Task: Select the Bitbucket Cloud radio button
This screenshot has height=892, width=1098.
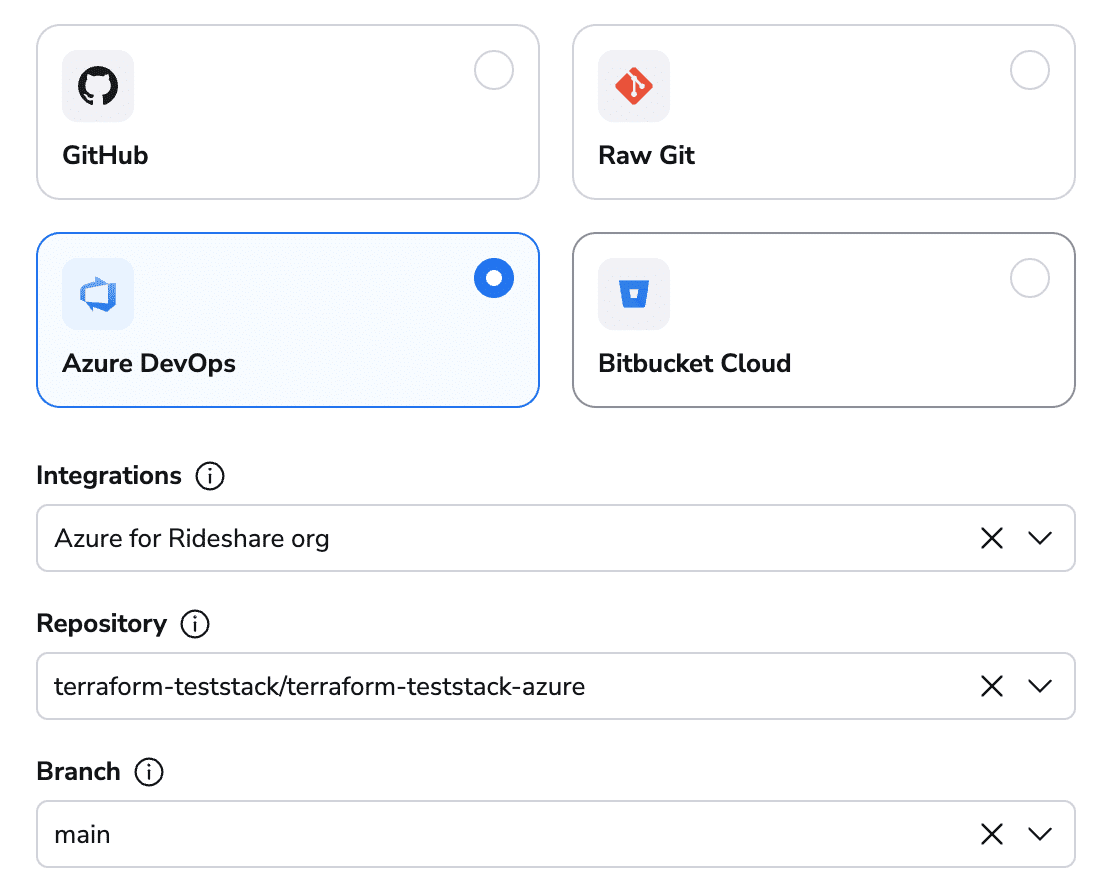Action: pos(1029,278)
